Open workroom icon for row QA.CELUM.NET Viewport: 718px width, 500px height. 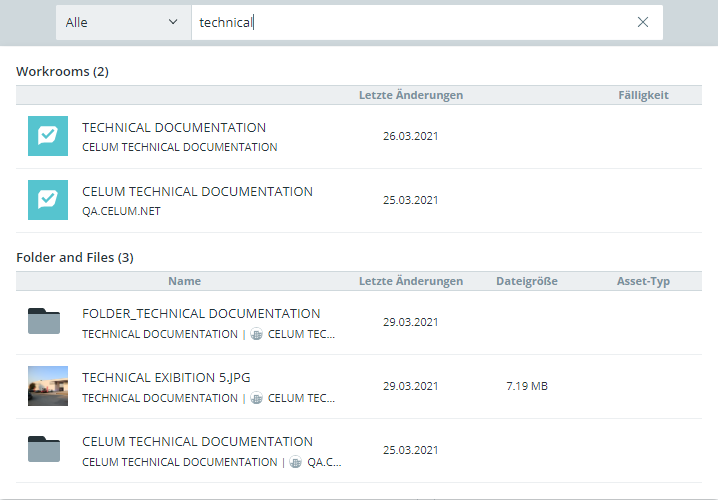pyautogui.click(x=48, y=200)
